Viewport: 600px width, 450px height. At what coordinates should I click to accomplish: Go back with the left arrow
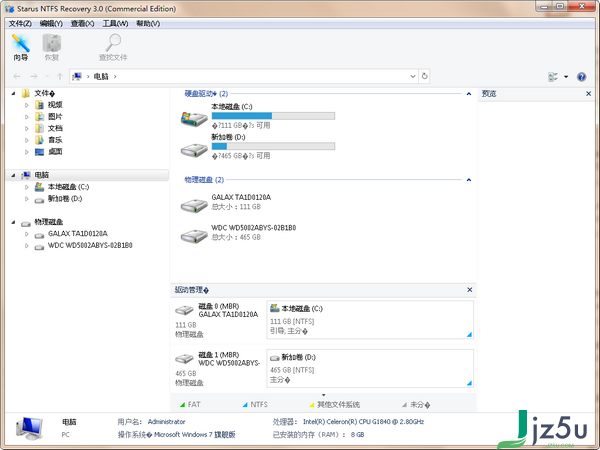[17, 77]
